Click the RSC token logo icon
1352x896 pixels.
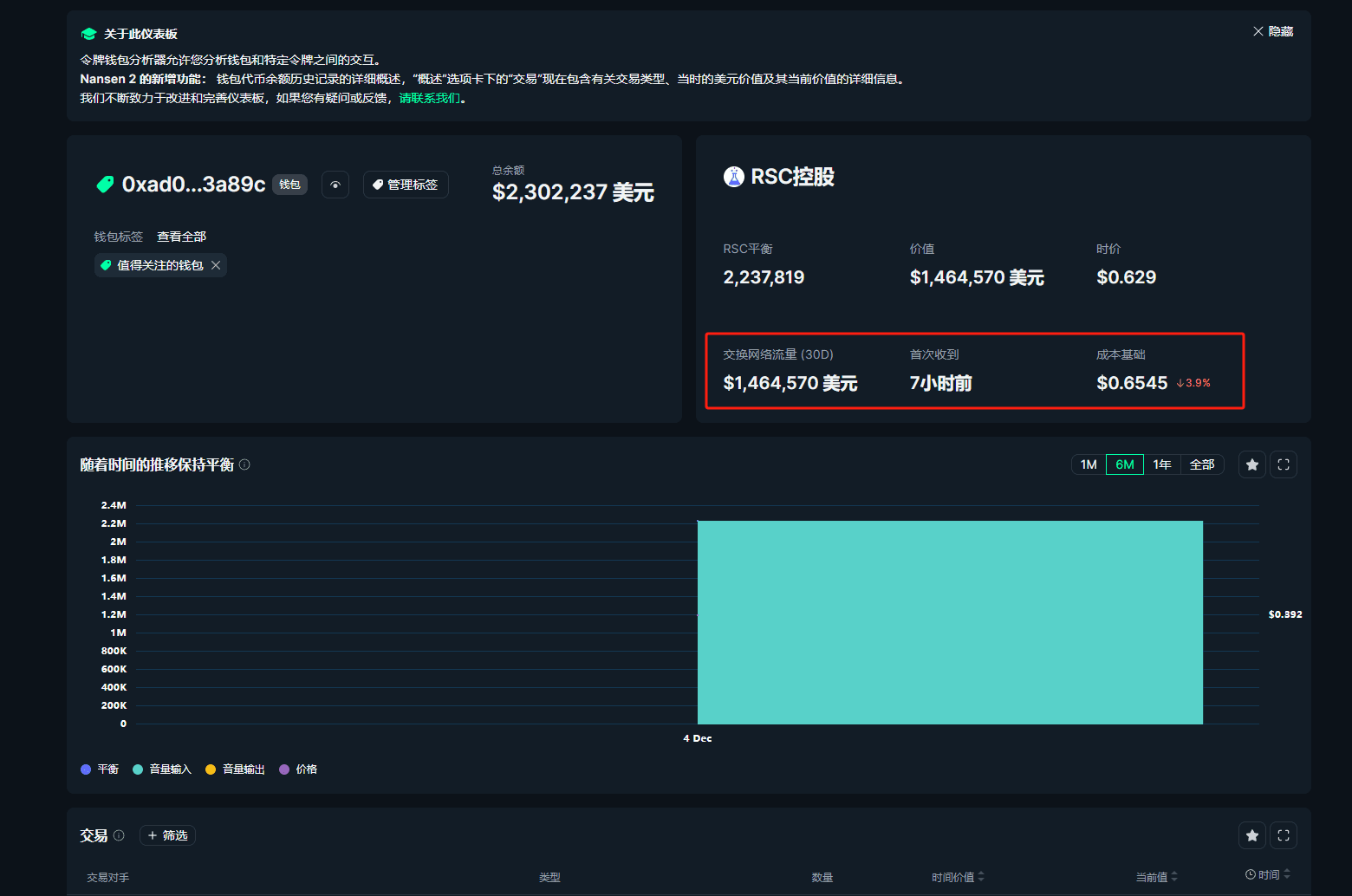coord(734,177)
